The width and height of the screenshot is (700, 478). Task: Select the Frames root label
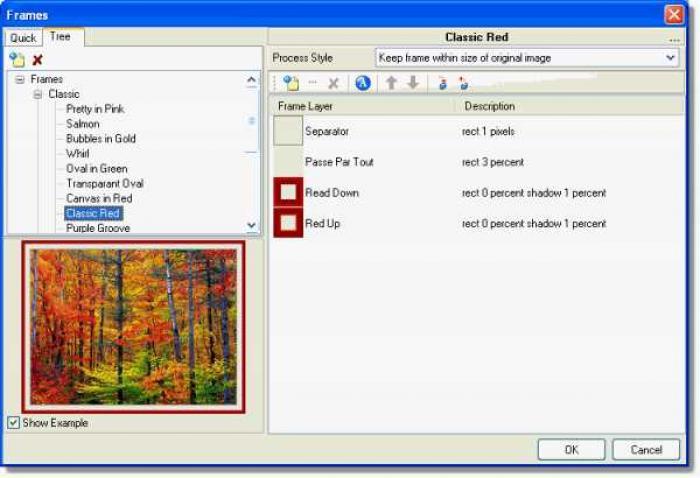46,79
